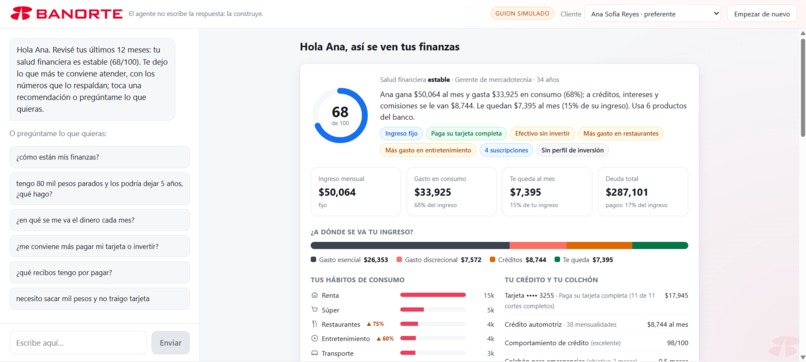Click the Gasto esencial legend swatch
Image resolution: width=806 pixels, height=362 pixels.
click(314, 260)
